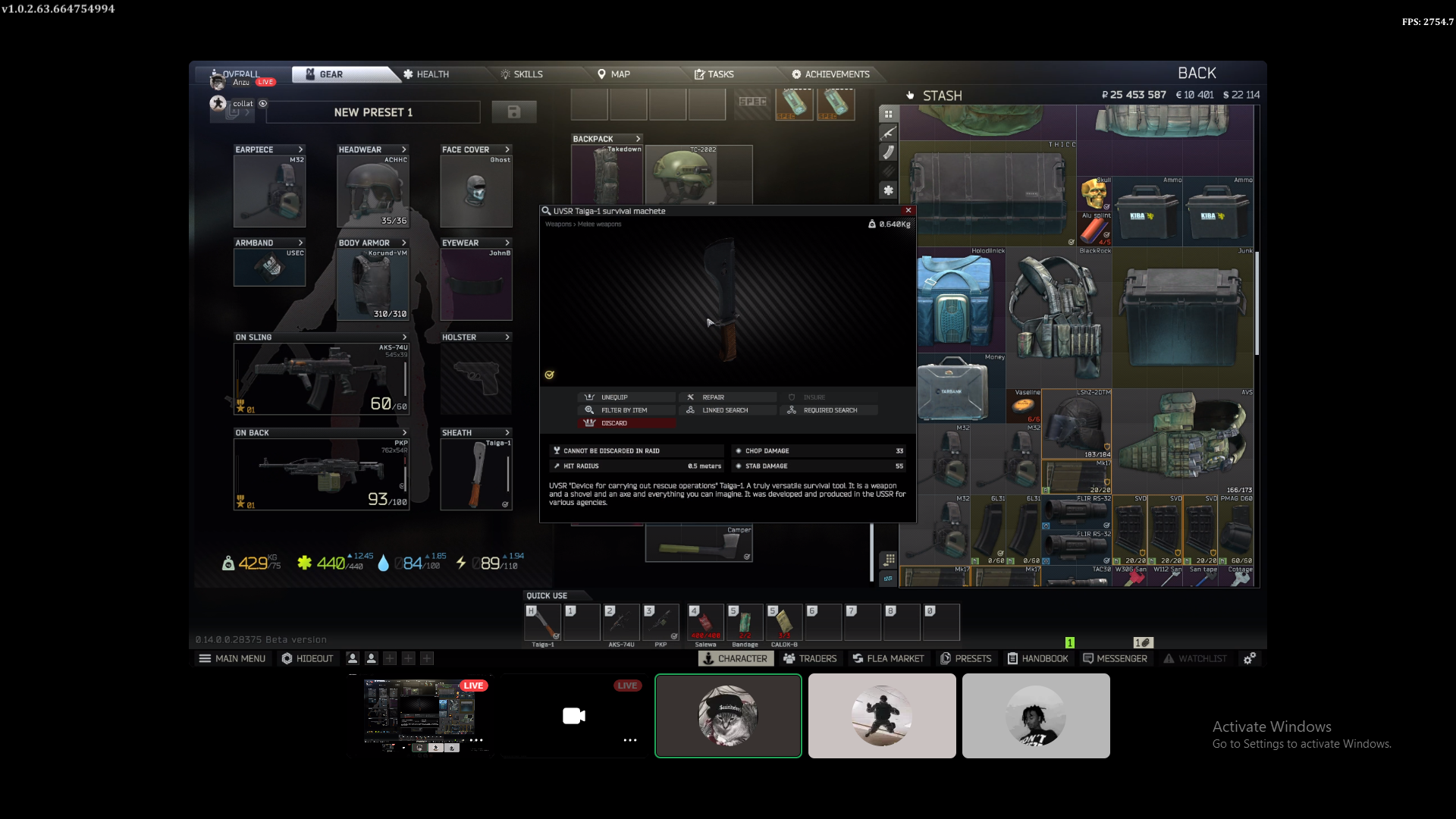Open the FLEA MARKET
The image size is (1456, 819).
coord(888,658)
